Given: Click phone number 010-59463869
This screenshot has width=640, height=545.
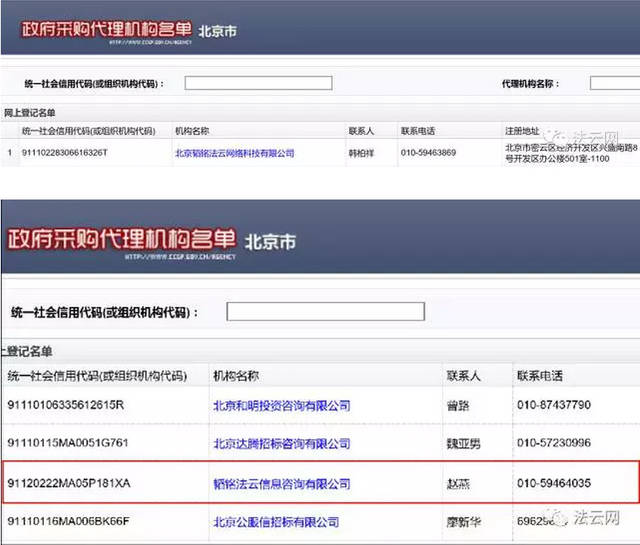Looking at the screenshot, I should click(428, 153).
